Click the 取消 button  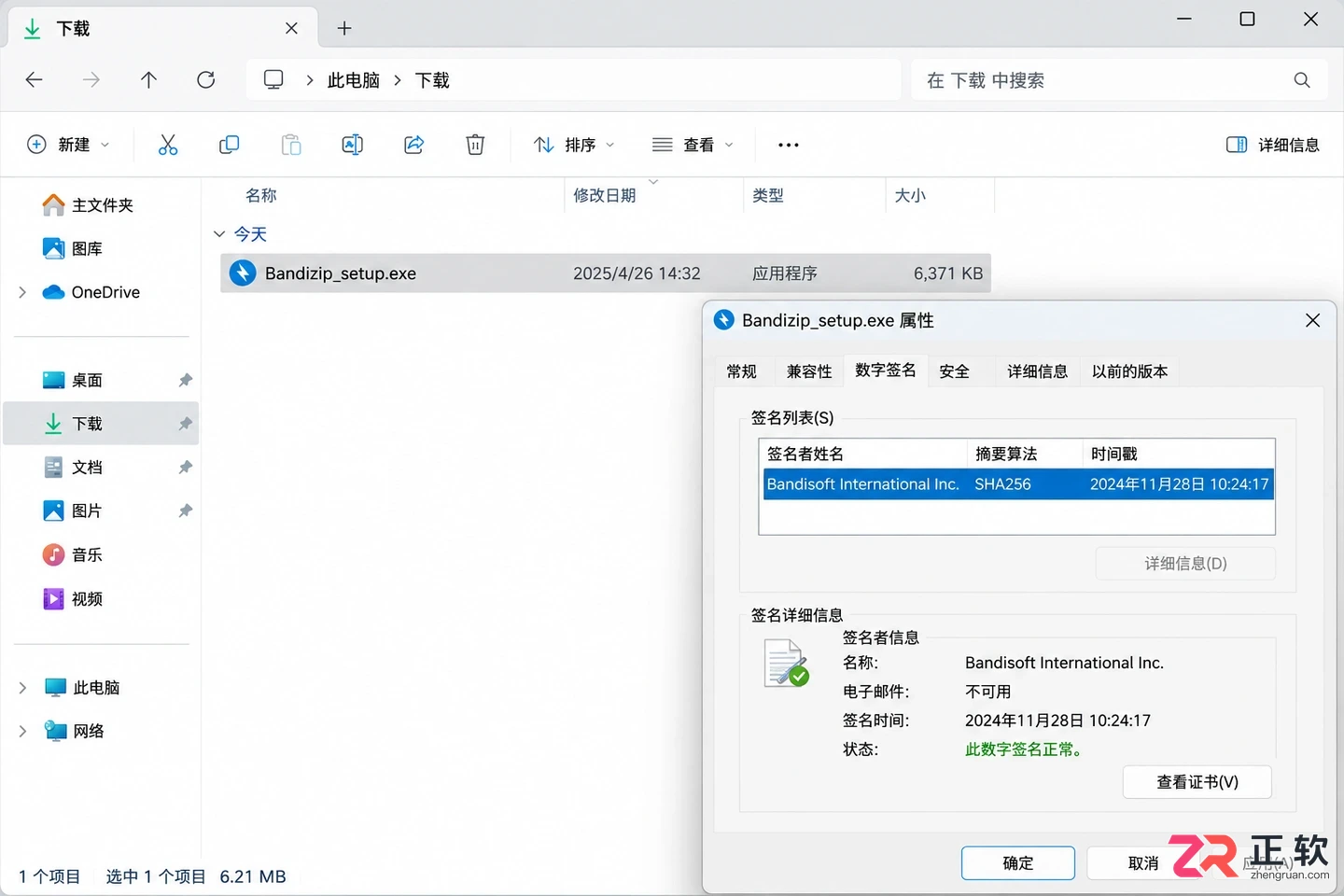point(1143,863)
